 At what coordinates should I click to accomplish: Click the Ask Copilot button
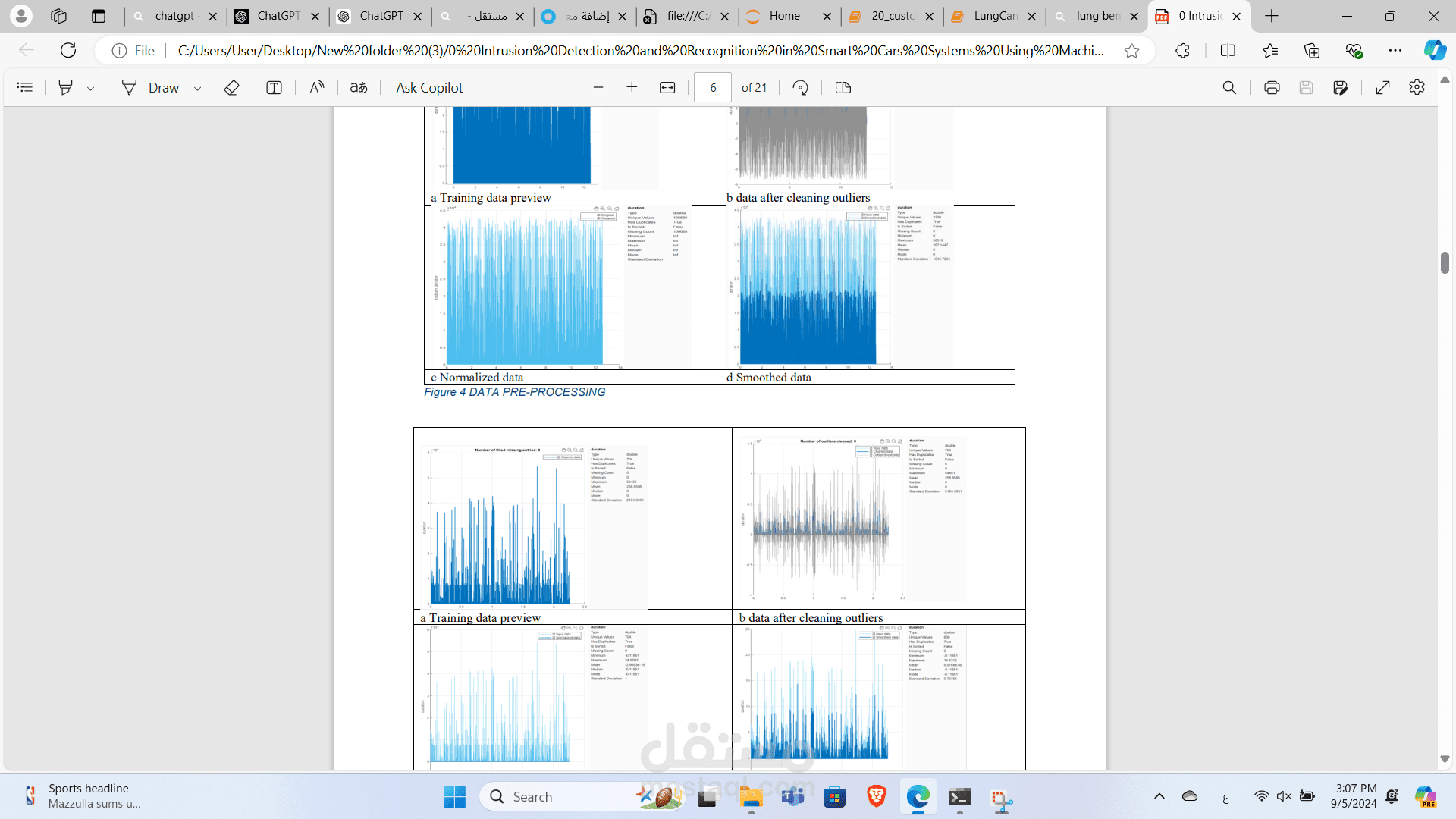(x=429, y=88)
